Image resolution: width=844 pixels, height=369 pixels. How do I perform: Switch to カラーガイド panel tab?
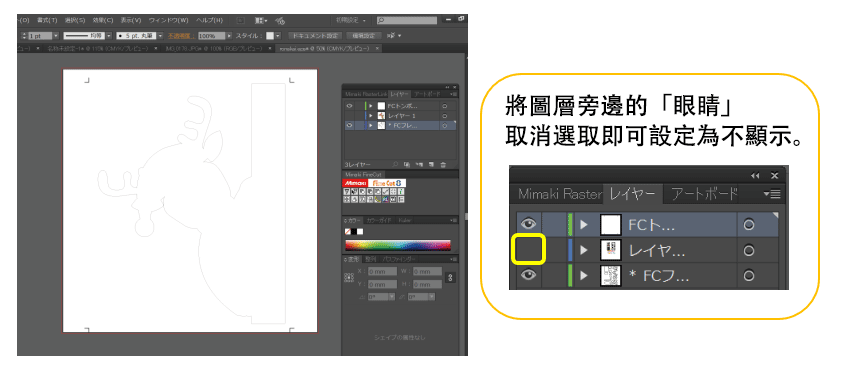pos(380,220)
